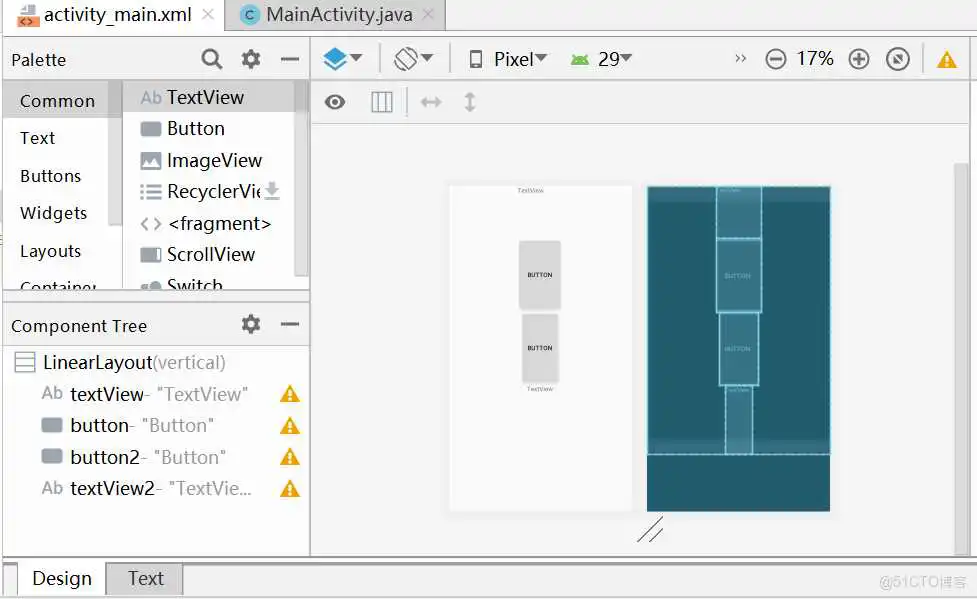Open the API 29 version dropdown
The image size is (977, 599).
pyautogui.click(x=605, y=59)
